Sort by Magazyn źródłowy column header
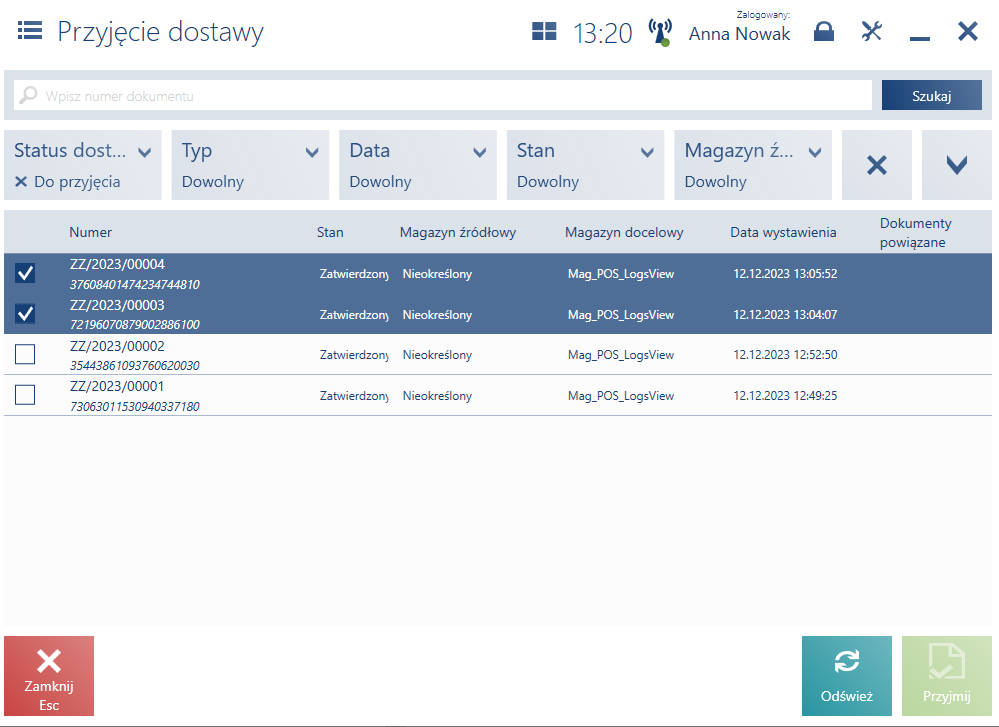The image size is (999, 727). 457,233
